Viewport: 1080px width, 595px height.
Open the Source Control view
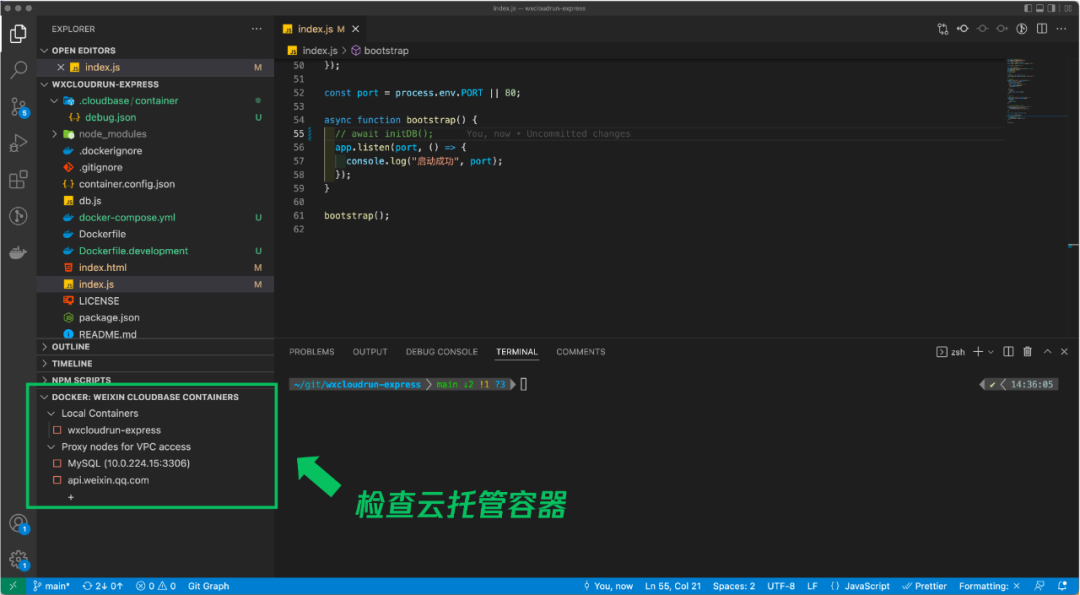click(x=18, y=106)
